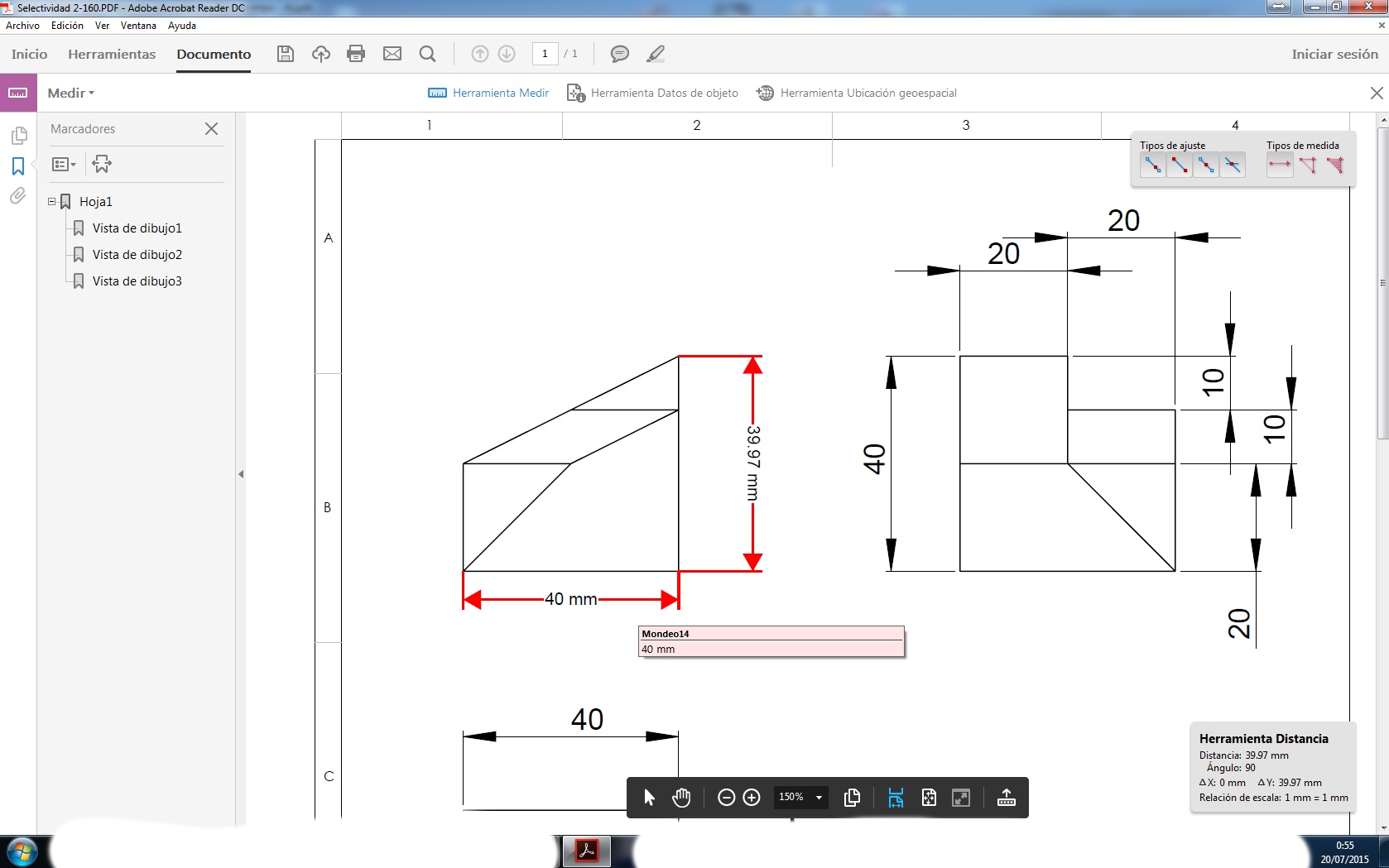
Task: Collapse the left navigation pane arrow
Action: pos(241,474)
